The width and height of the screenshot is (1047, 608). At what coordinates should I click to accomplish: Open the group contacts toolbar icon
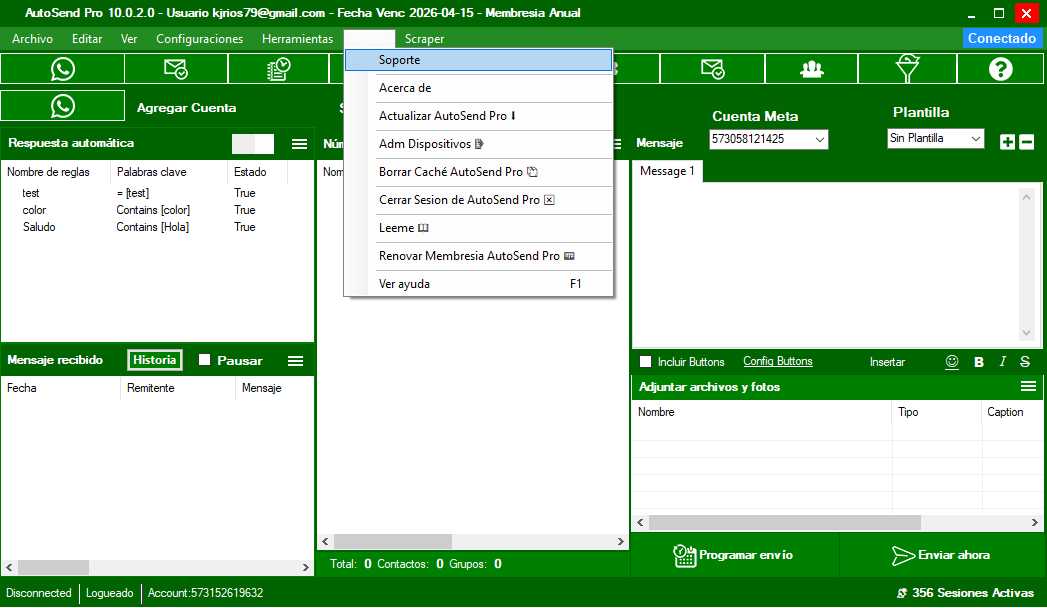point(812,68)
